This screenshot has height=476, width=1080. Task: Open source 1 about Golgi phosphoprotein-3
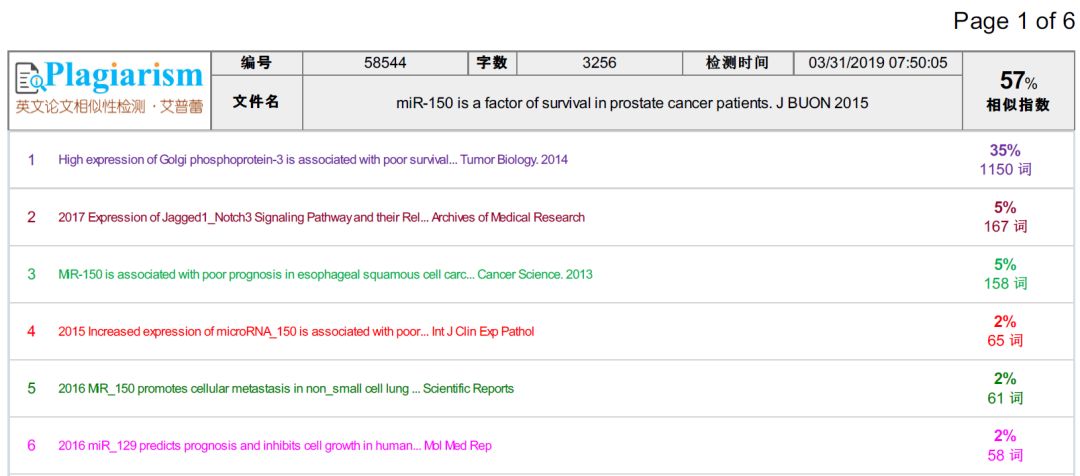313,160
